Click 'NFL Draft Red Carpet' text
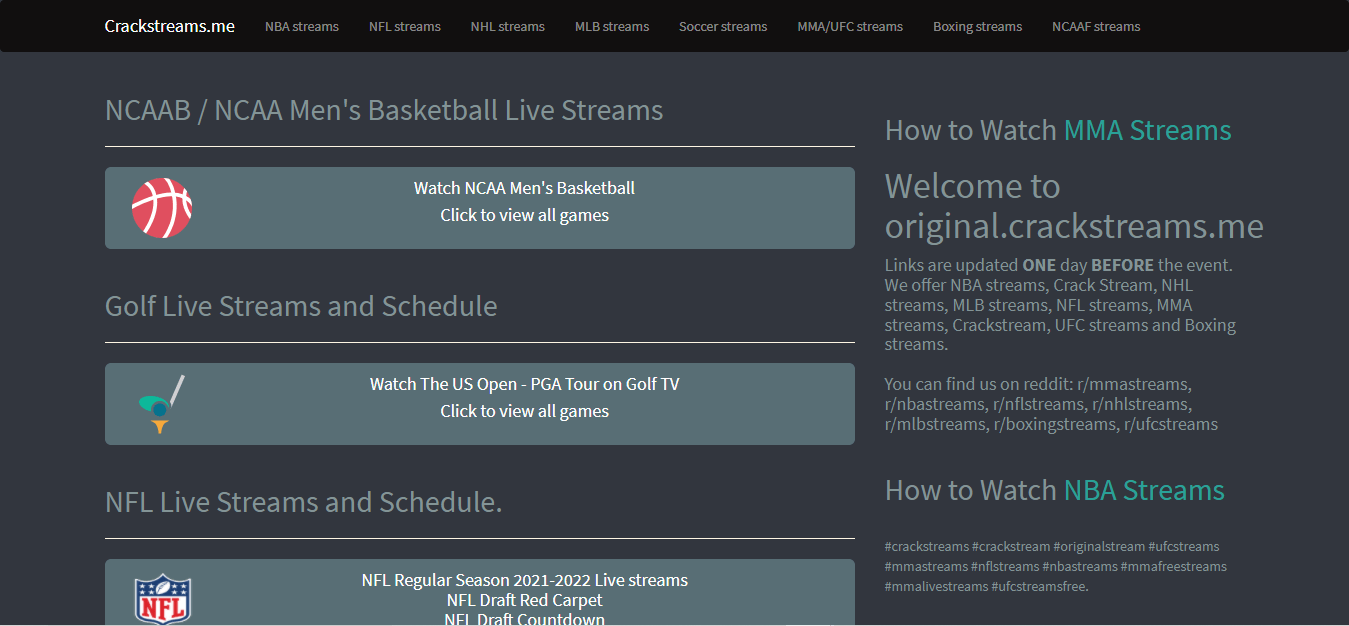 point(525,600)
